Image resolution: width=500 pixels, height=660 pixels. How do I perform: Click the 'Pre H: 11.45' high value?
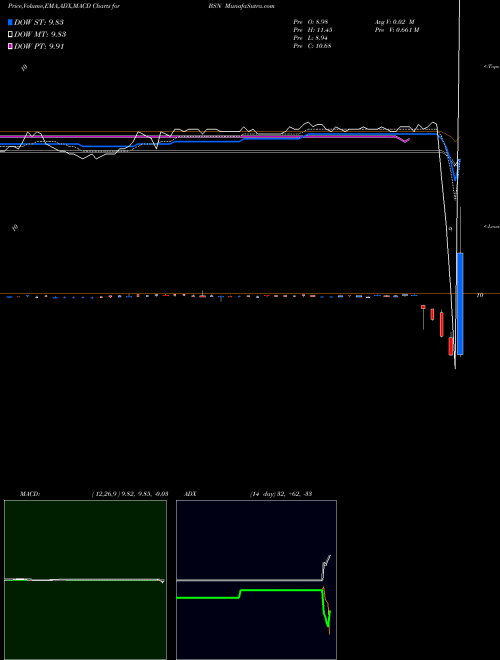(313, 30)
